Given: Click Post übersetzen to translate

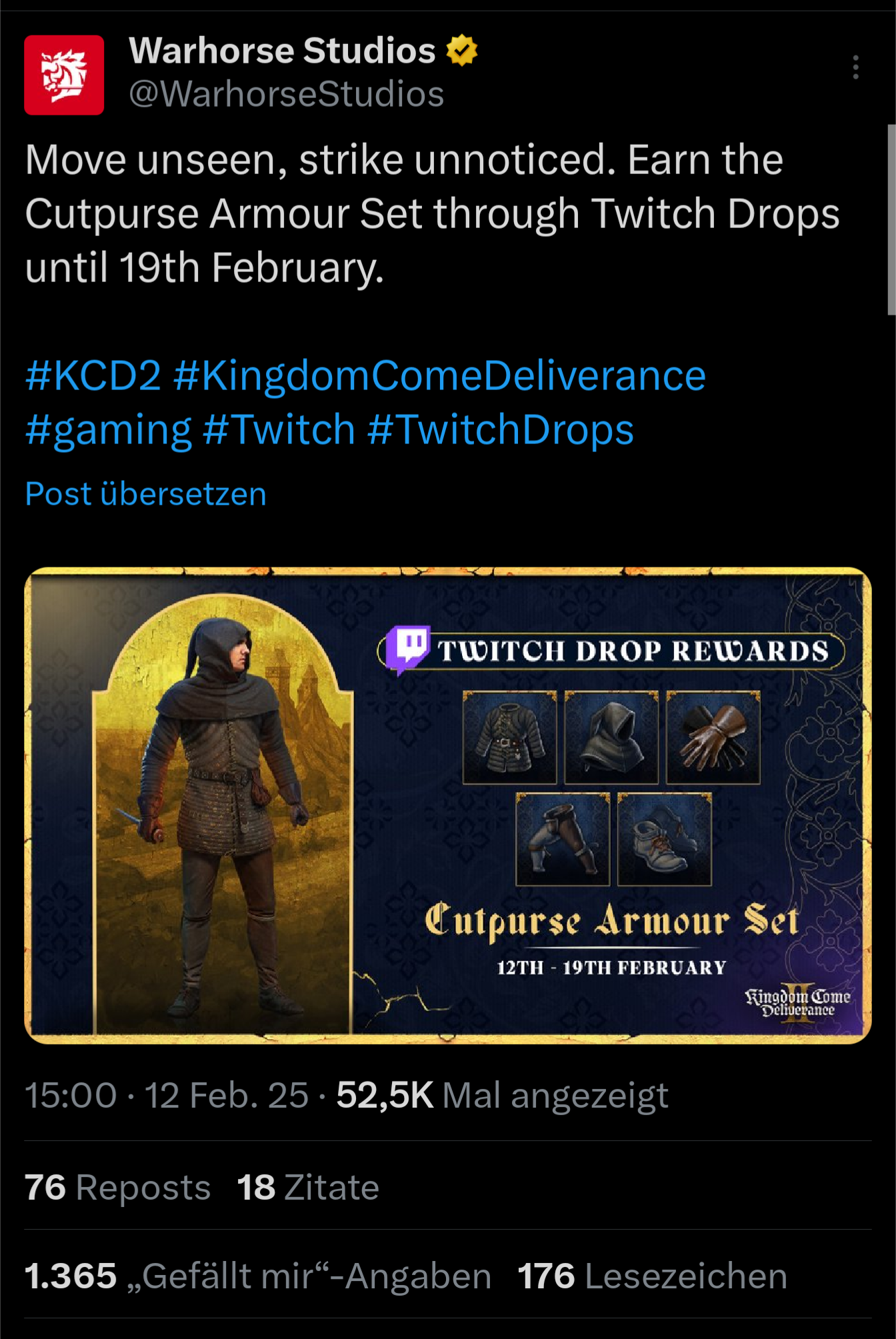Looking at the screenshot, I should [x=146, y=494].
